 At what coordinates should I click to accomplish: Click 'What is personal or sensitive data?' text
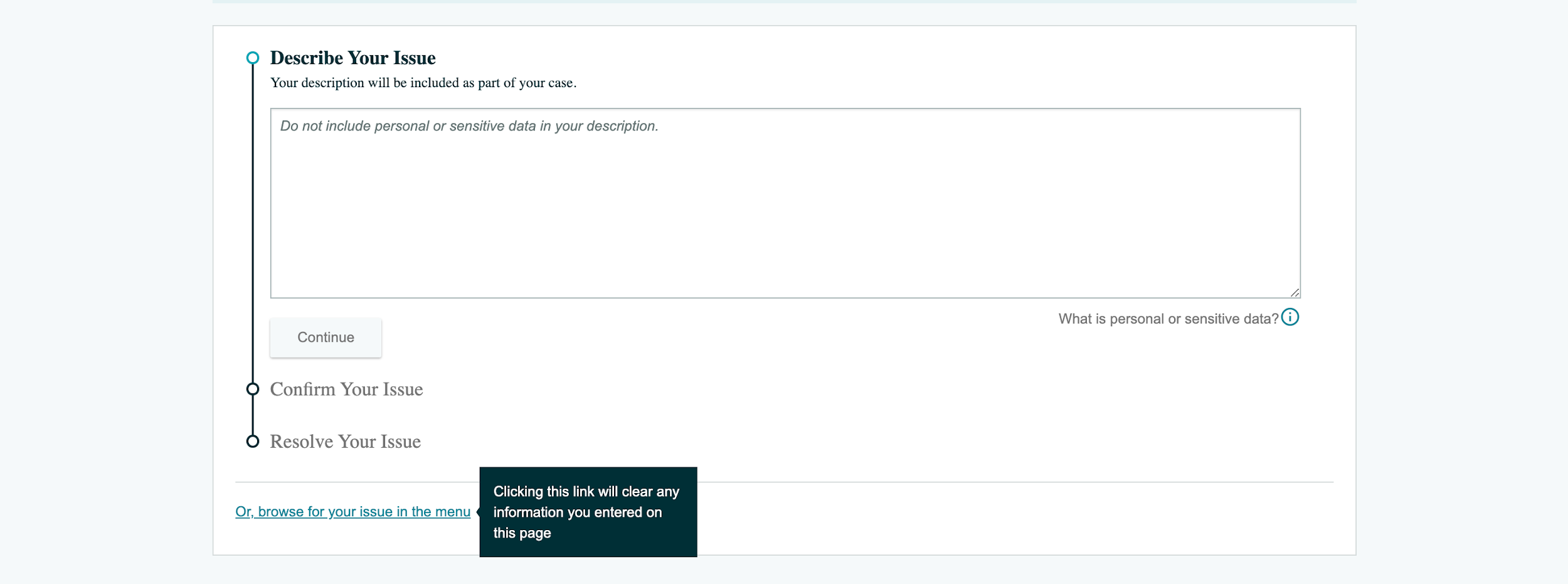coord(1168,319)
